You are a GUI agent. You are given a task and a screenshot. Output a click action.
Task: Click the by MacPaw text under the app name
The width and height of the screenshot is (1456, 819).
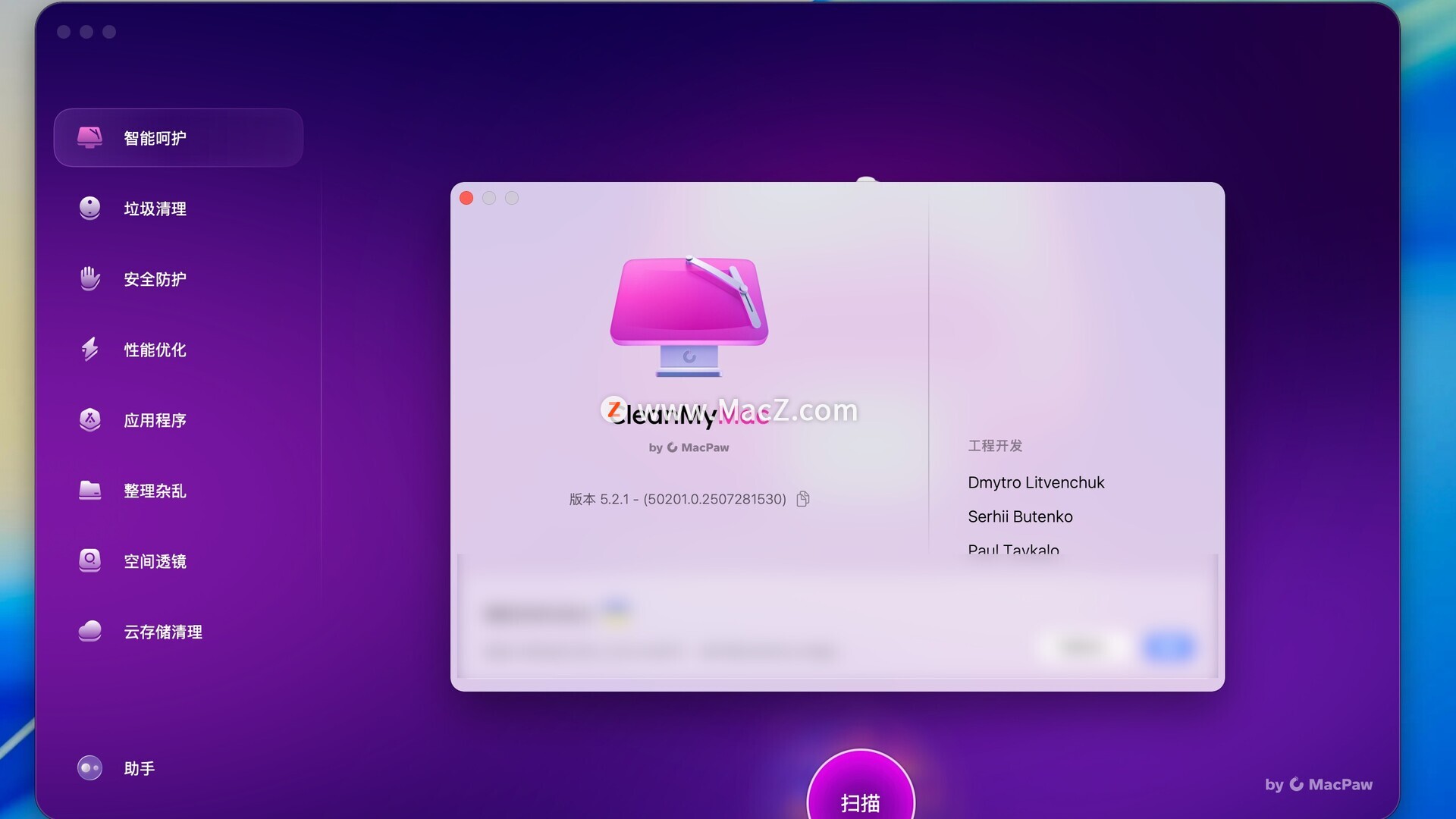(689, 447)
